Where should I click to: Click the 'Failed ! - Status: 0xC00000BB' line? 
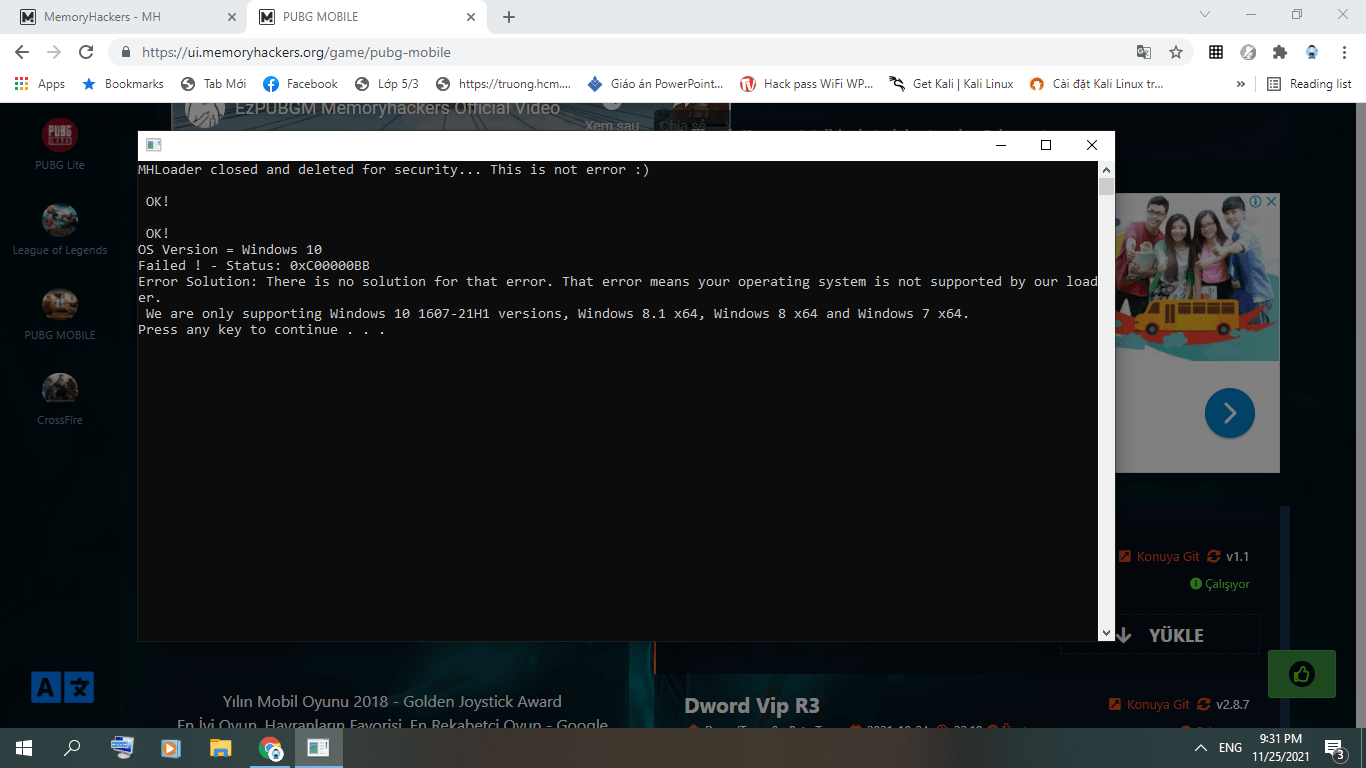pos(254,265)
